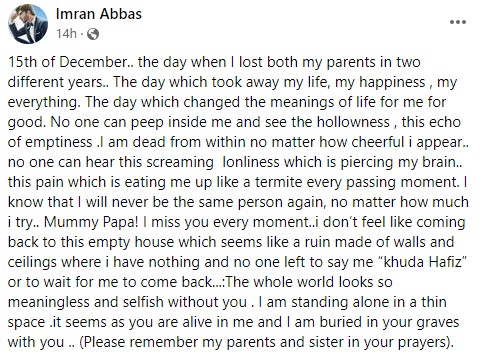Click the globe public audience icon
Image resolution: width=487 pixels, height=360 pixels.
(93, 34)
